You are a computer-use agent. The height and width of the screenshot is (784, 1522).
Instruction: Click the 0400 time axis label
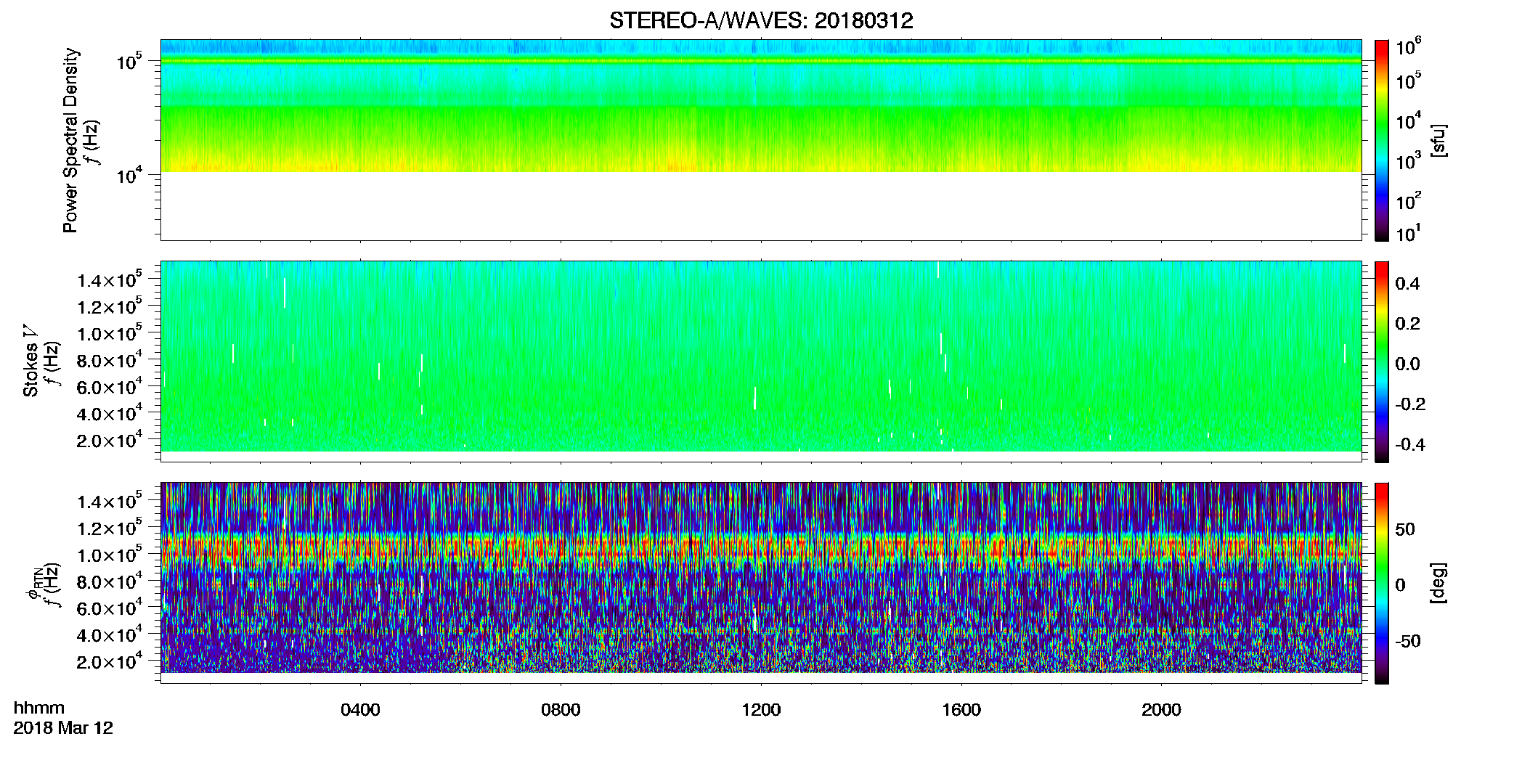pyautogui.click(x=360, y=710)
